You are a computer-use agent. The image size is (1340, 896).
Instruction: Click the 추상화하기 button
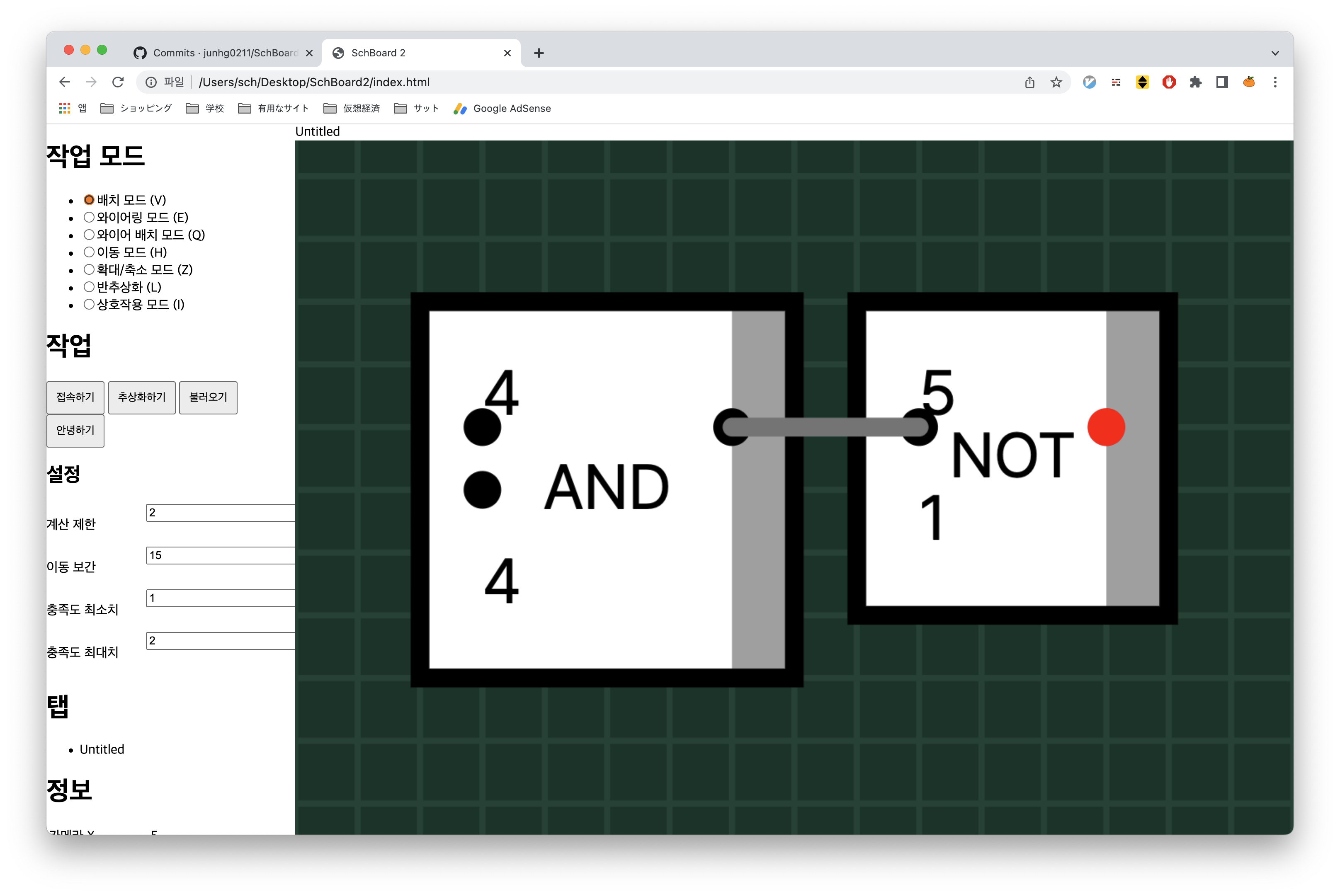tap(142, 397)
